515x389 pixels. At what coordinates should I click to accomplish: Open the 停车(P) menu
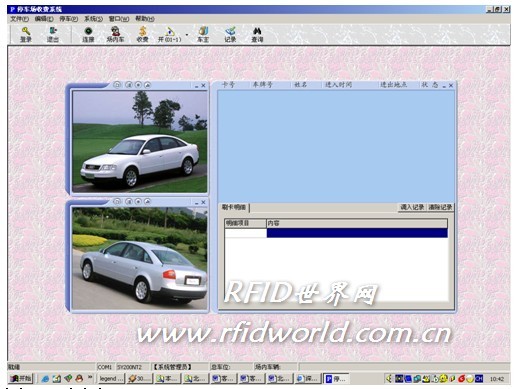69,19
